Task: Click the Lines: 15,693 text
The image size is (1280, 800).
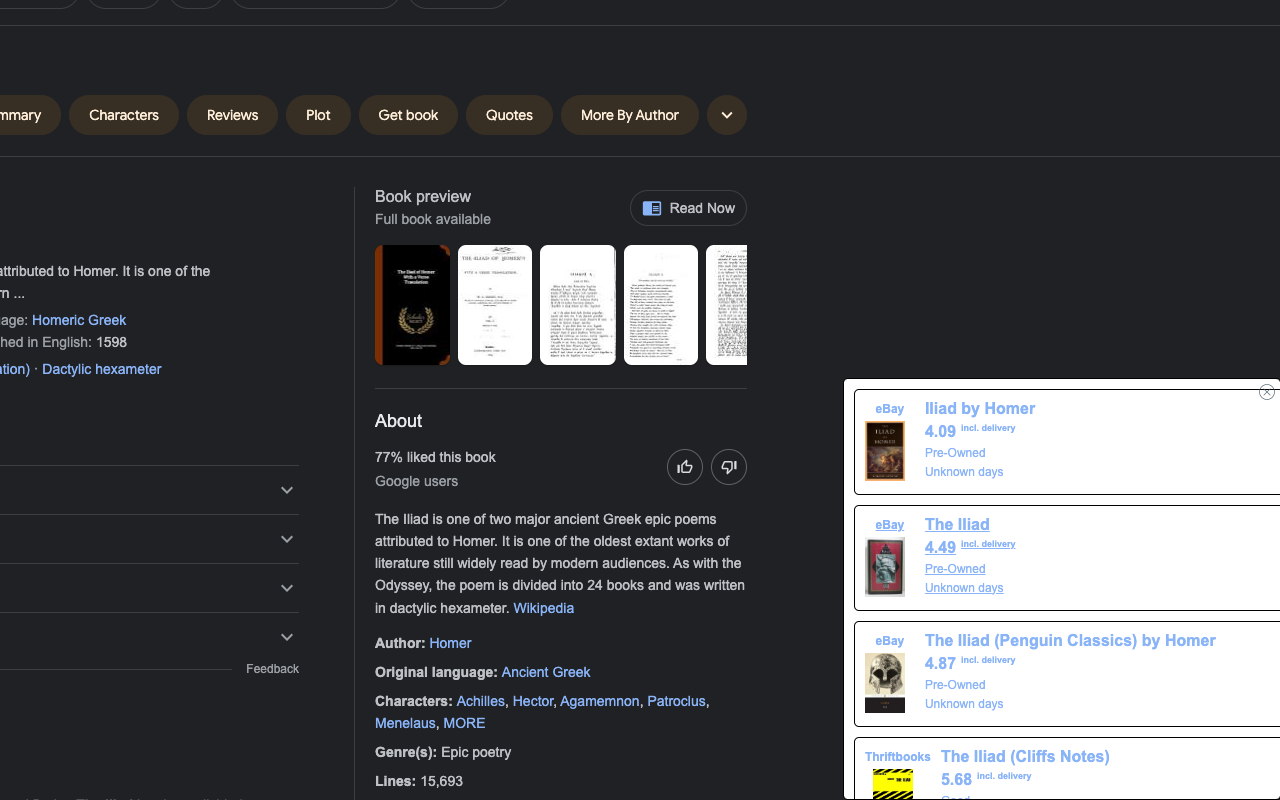Action: [x=419, y=781]
